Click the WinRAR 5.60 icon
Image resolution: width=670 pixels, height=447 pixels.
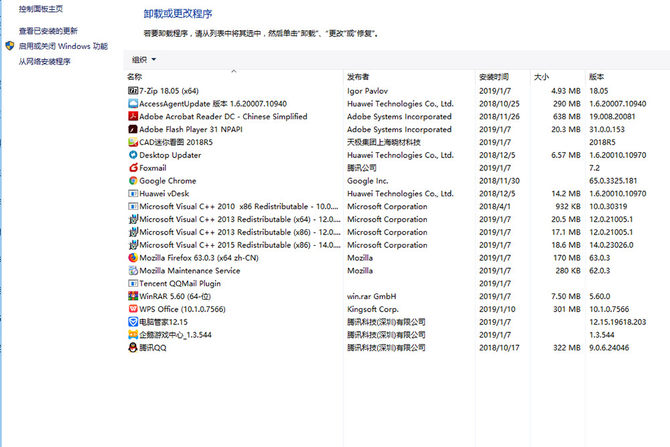133,296
